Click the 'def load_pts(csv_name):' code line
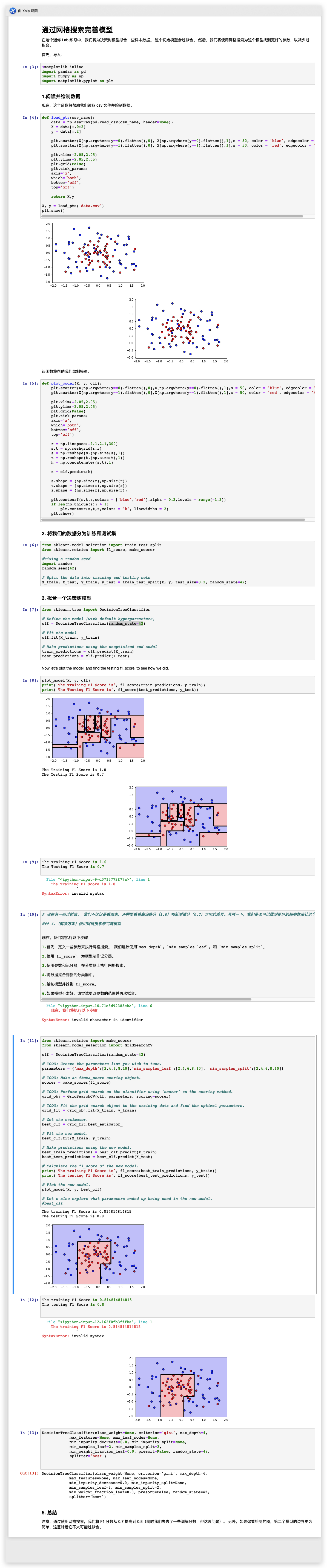 click(68, 118)
